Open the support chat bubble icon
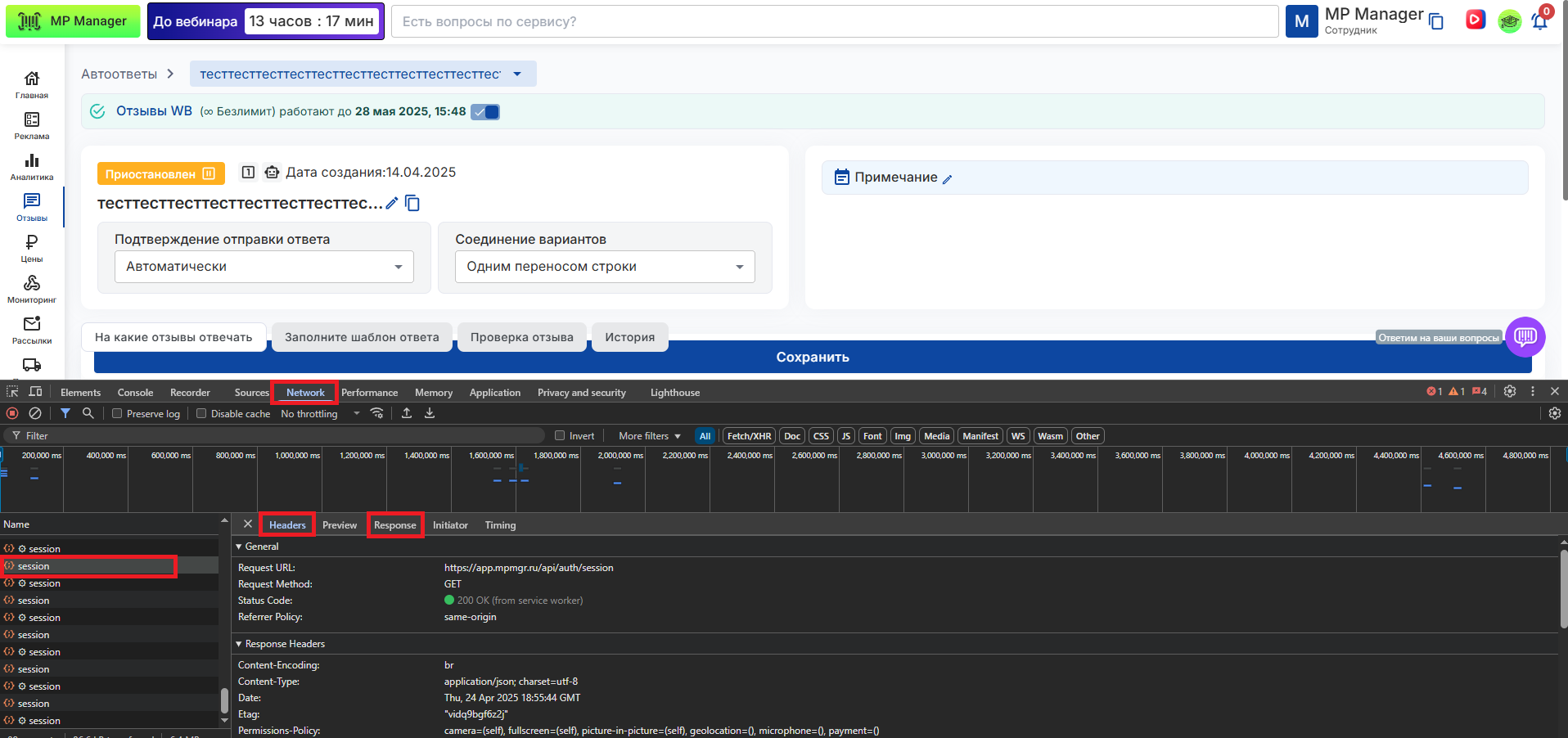Image resolution: width=1568 pixels, height=738 pixels. (x=1525, y=336)
